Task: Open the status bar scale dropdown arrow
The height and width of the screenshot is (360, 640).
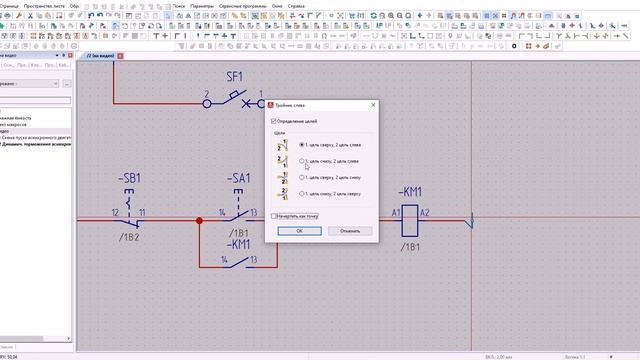Action: (x=611, y=357)
